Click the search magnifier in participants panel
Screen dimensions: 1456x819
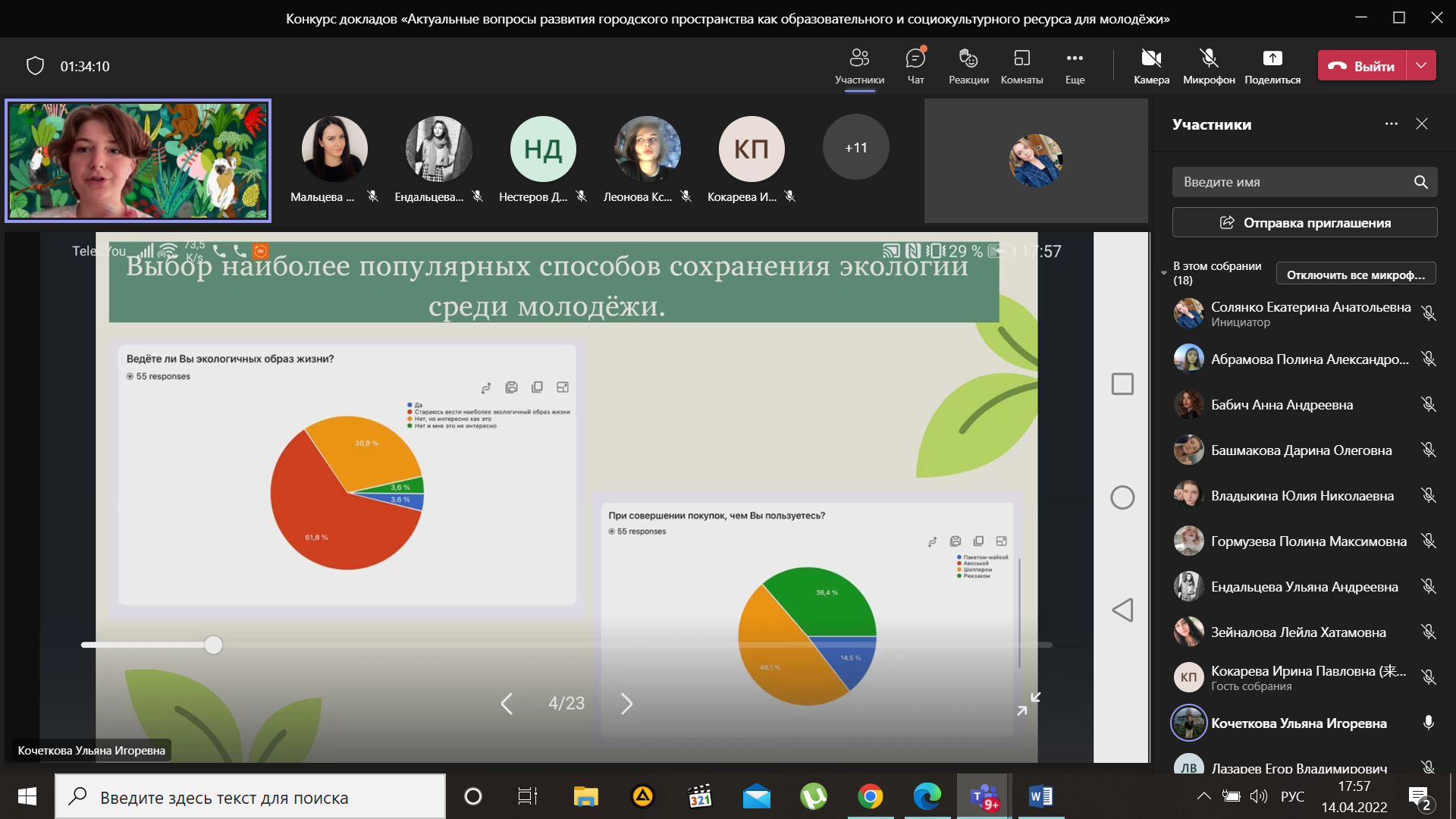point(1420,182)
